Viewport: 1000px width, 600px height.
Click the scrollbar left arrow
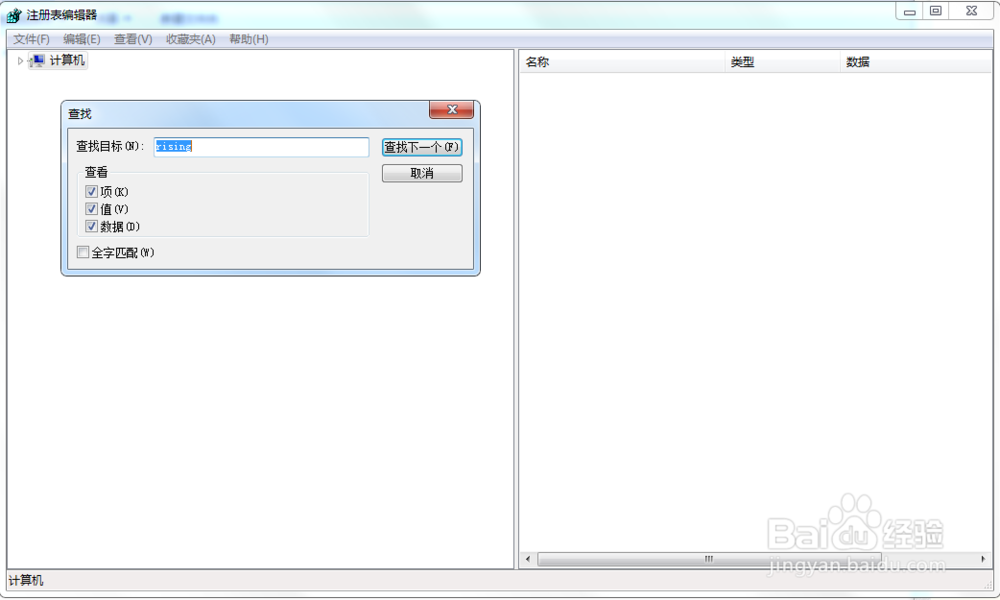[527, 559]
